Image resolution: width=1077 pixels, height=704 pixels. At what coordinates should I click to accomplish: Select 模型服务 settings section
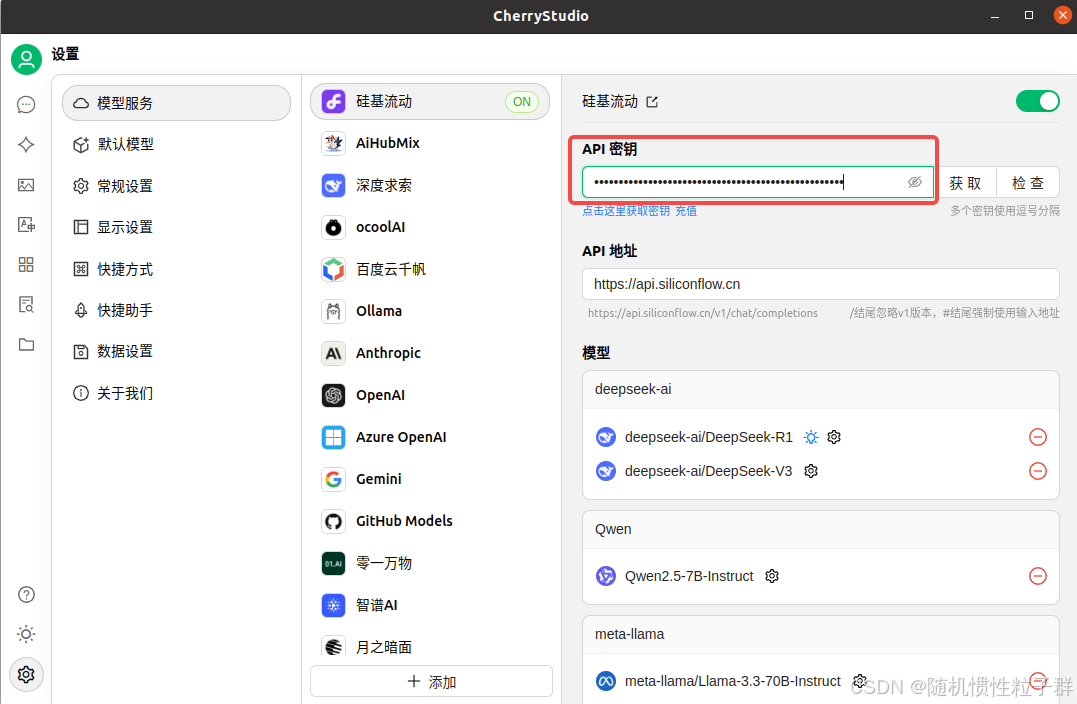tap(177, 103)
